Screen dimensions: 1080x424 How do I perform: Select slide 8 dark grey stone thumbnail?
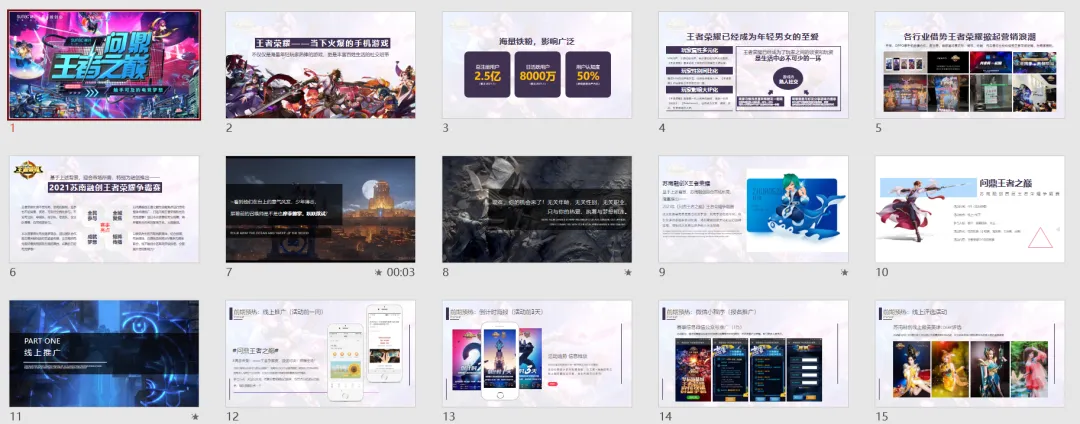coord(537,209)
